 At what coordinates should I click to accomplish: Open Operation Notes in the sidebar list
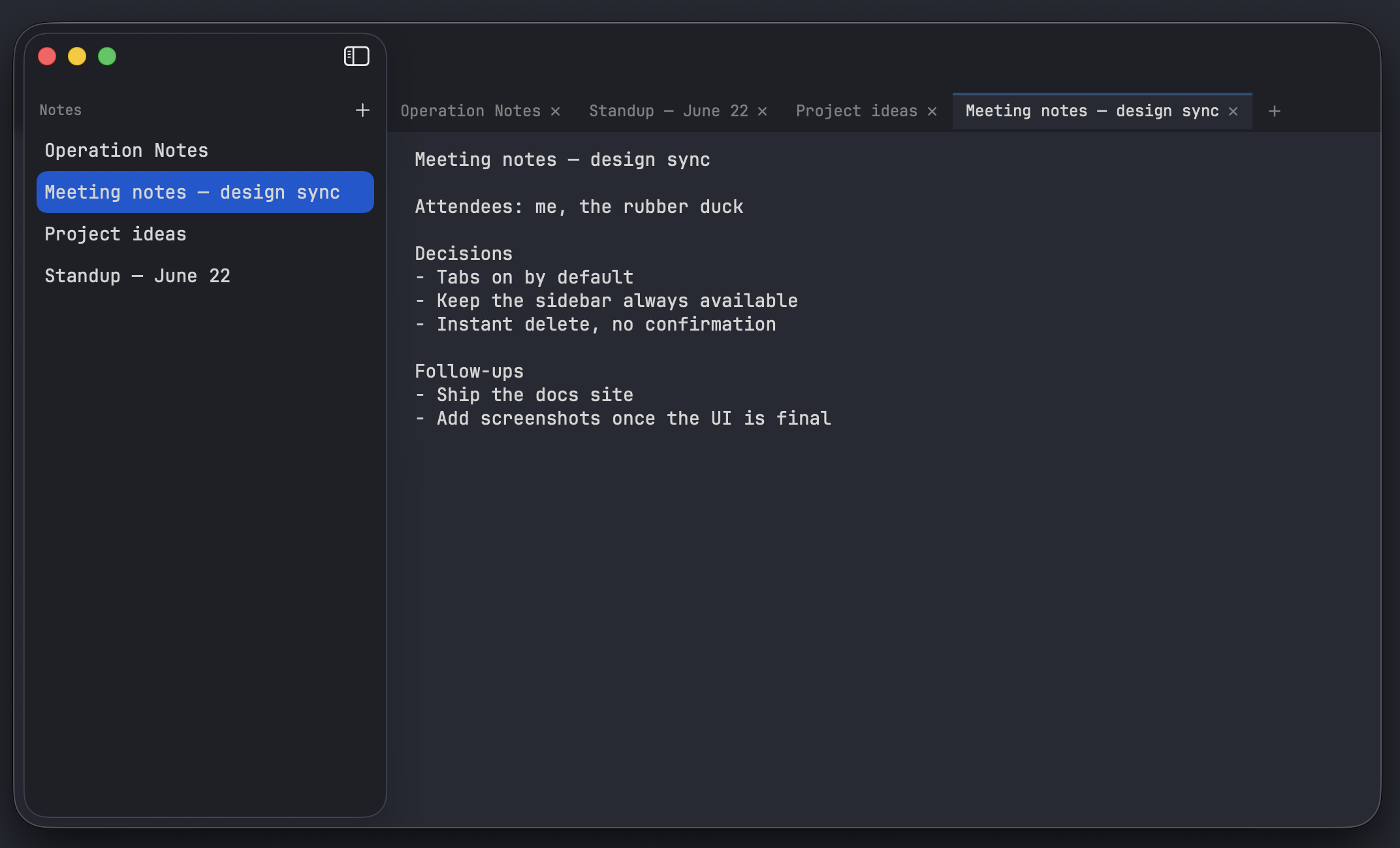coord(205,150)
